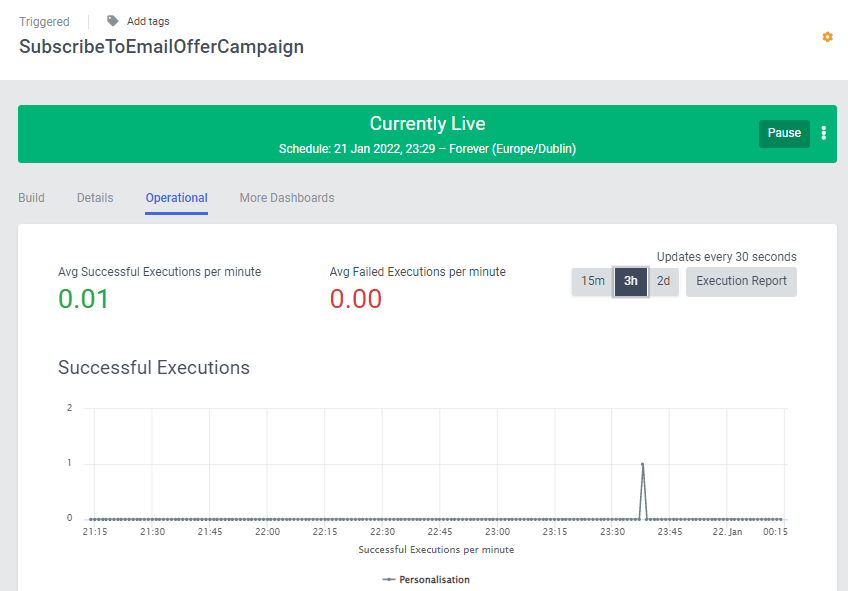The width and height of the screenshot is (848, 591).
Task: Click the Currently Live status heading
Action: point(427,124)
